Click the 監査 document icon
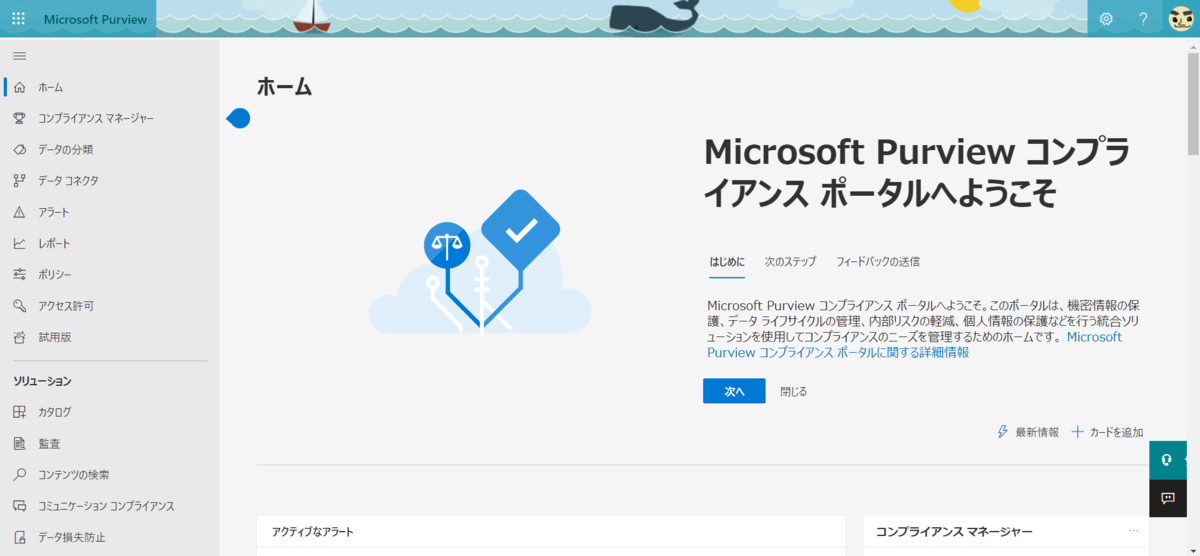Viewport: 1200px width, 556px height. click(x=19, y=443)
